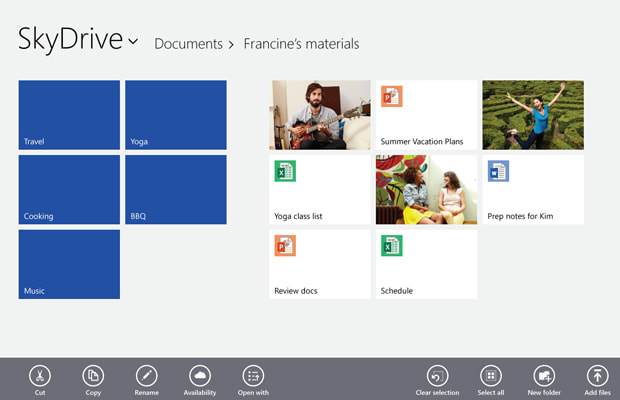Click the Select all icon
This screenshot has height=400, width=620.
pyautogui.click(x=491, y=375)
